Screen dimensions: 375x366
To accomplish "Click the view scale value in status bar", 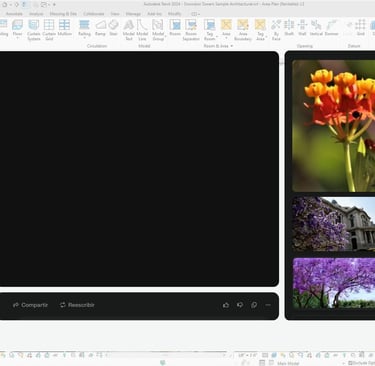I will pos(247,355).
